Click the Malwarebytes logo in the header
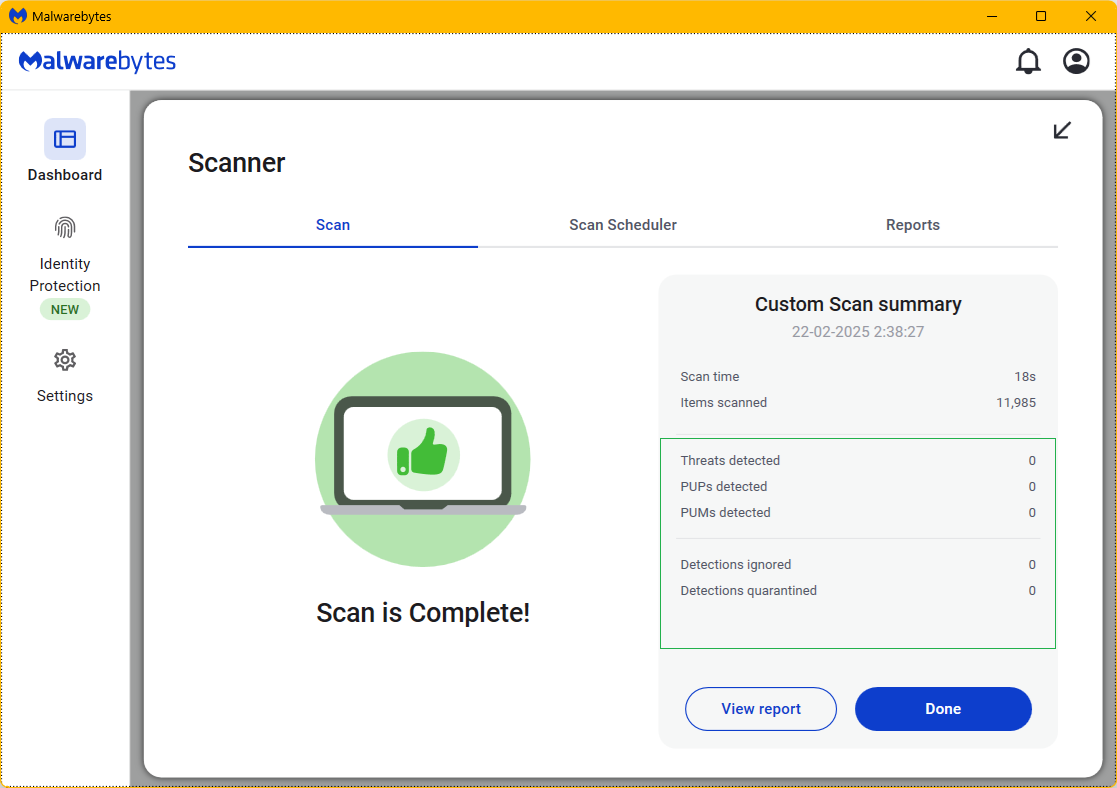 97,61
